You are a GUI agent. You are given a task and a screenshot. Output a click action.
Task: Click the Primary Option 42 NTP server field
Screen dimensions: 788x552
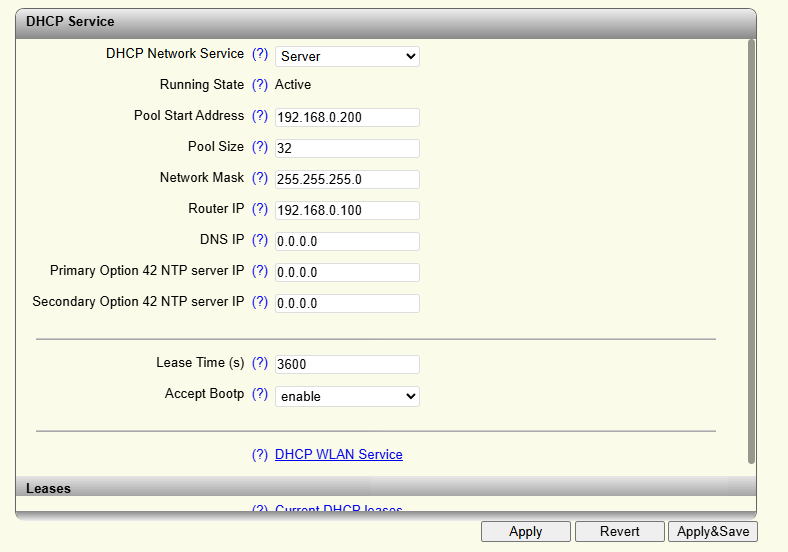(347, 272)
